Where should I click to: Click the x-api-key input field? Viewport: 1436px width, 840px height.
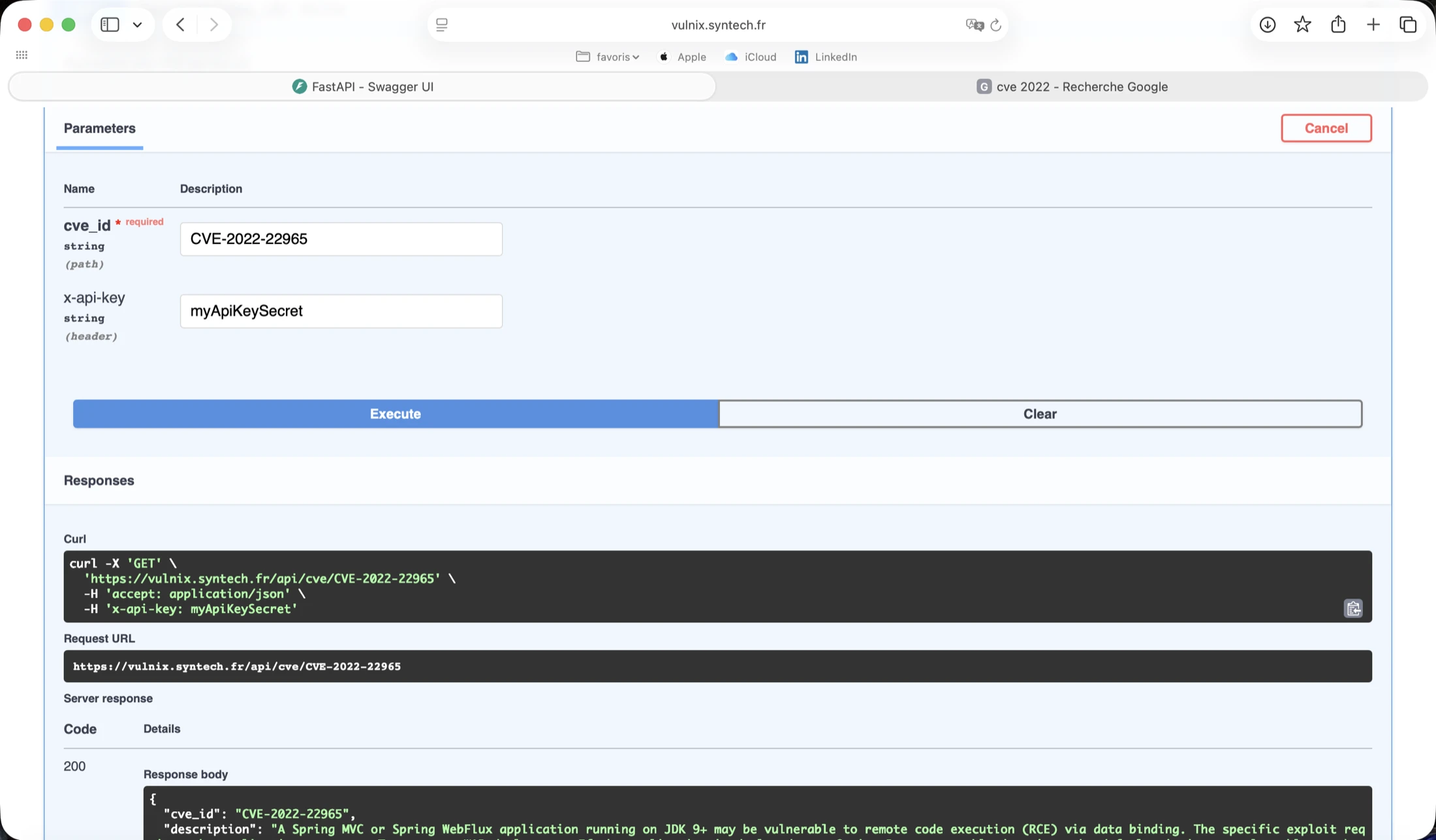(x=341, y=311)
